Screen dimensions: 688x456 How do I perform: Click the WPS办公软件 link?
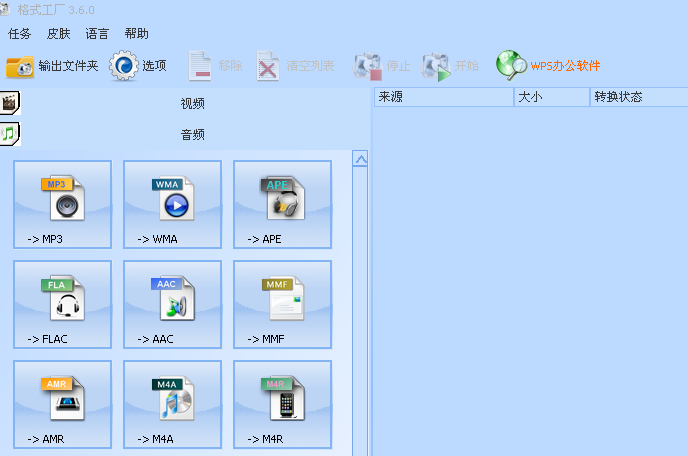point(549,67)
